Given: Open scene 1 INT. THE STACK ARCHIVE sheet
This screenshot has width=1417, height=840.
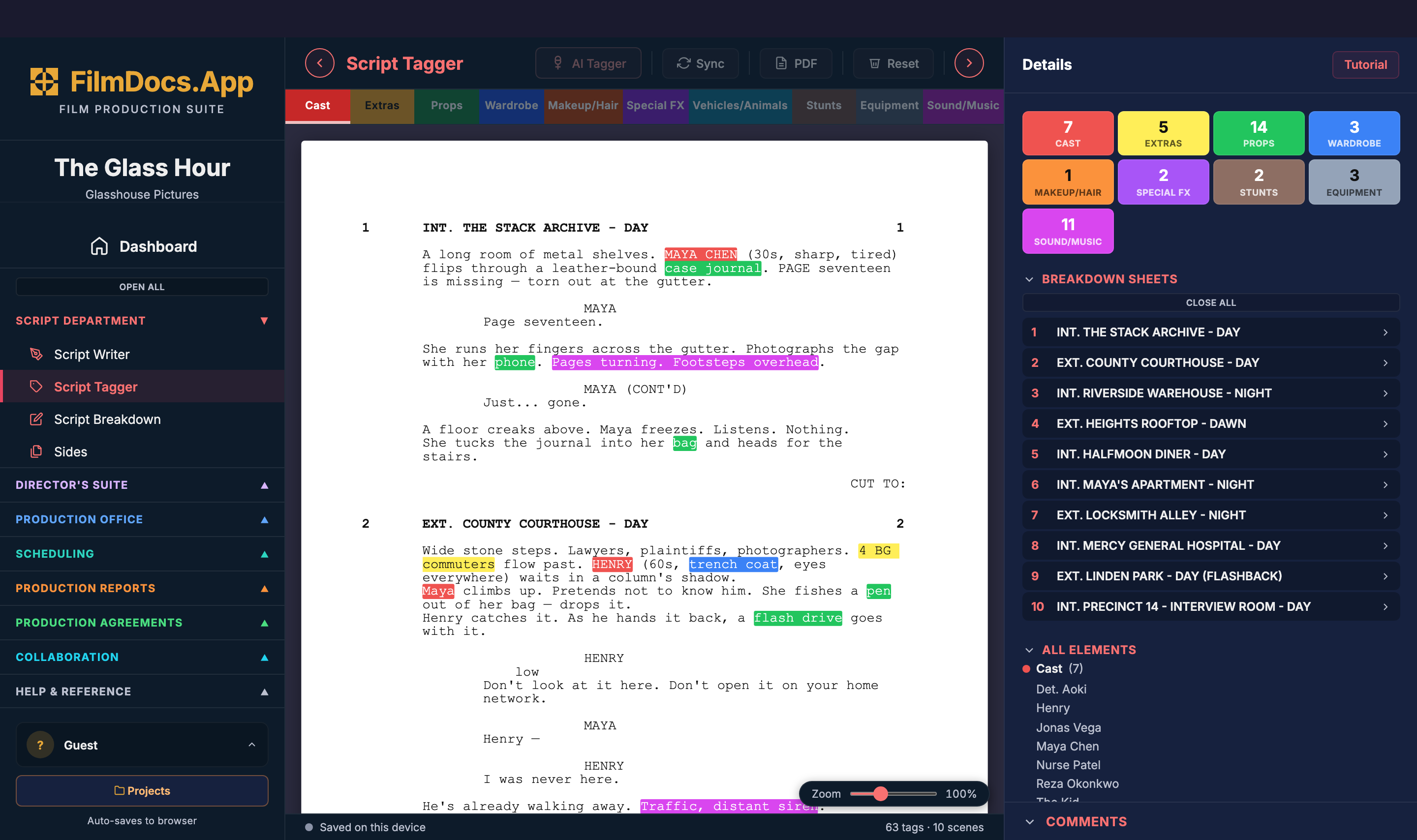Looking at the screenshot, I should [1211, 332].
